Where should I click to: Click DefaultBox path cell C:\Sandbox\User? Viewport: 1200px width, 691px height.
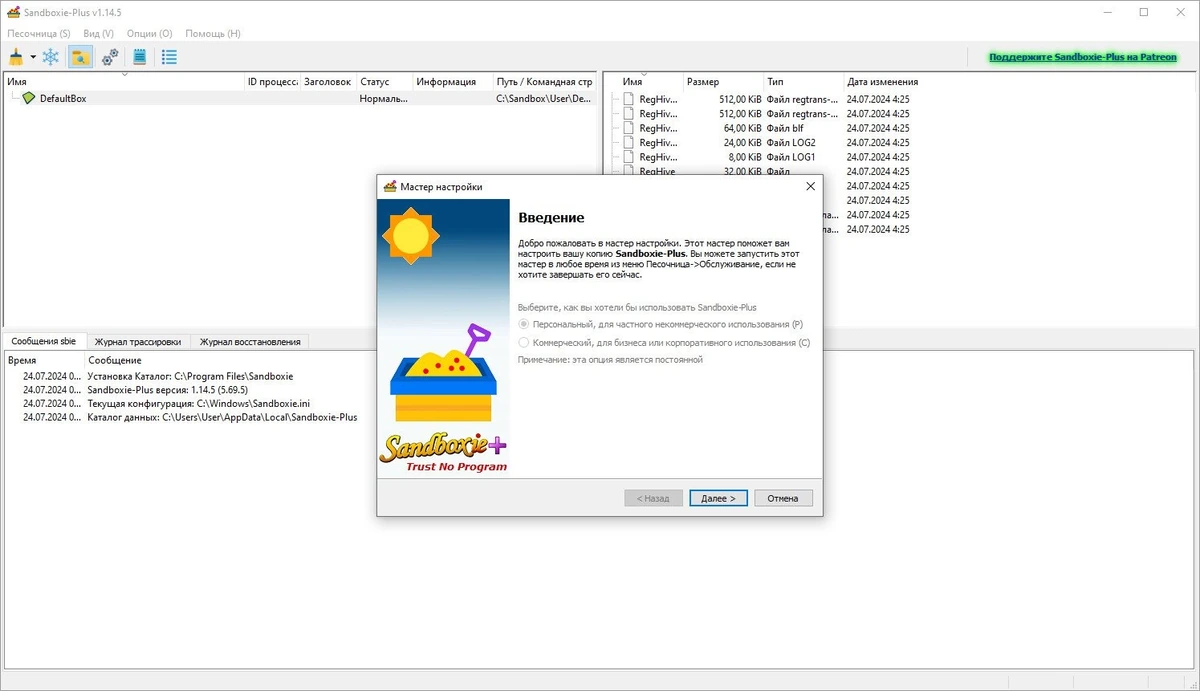point(545,98)
